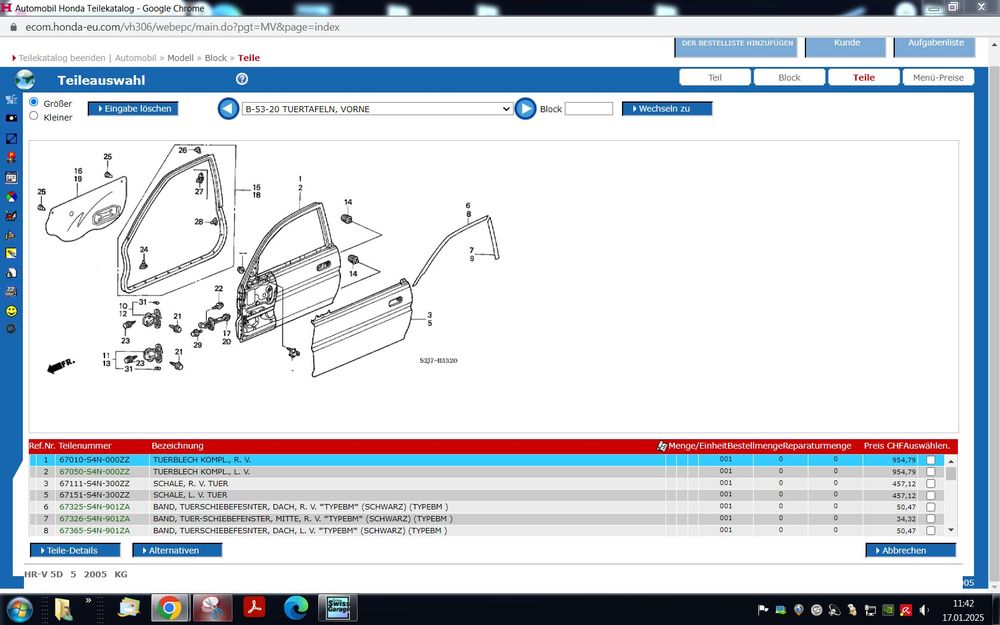This screenshot has width=1000, height=625.
Task: Click the taskbar clock showing 11:42
Action: (963, 603)
